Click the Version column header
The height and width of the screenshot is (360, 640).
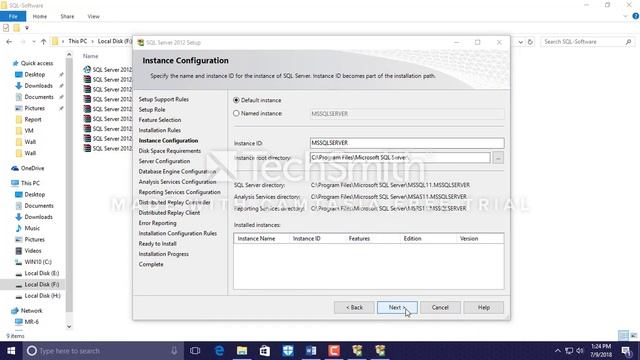click(469, 238)
